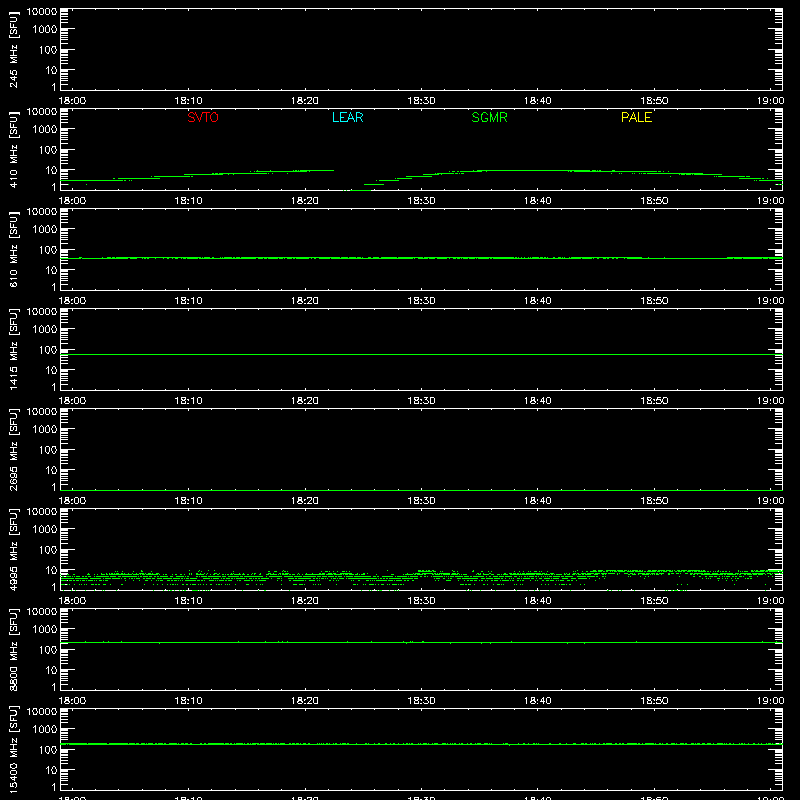Click 18:00 label under the 8800 MHz panel

(x=72, y=701)
